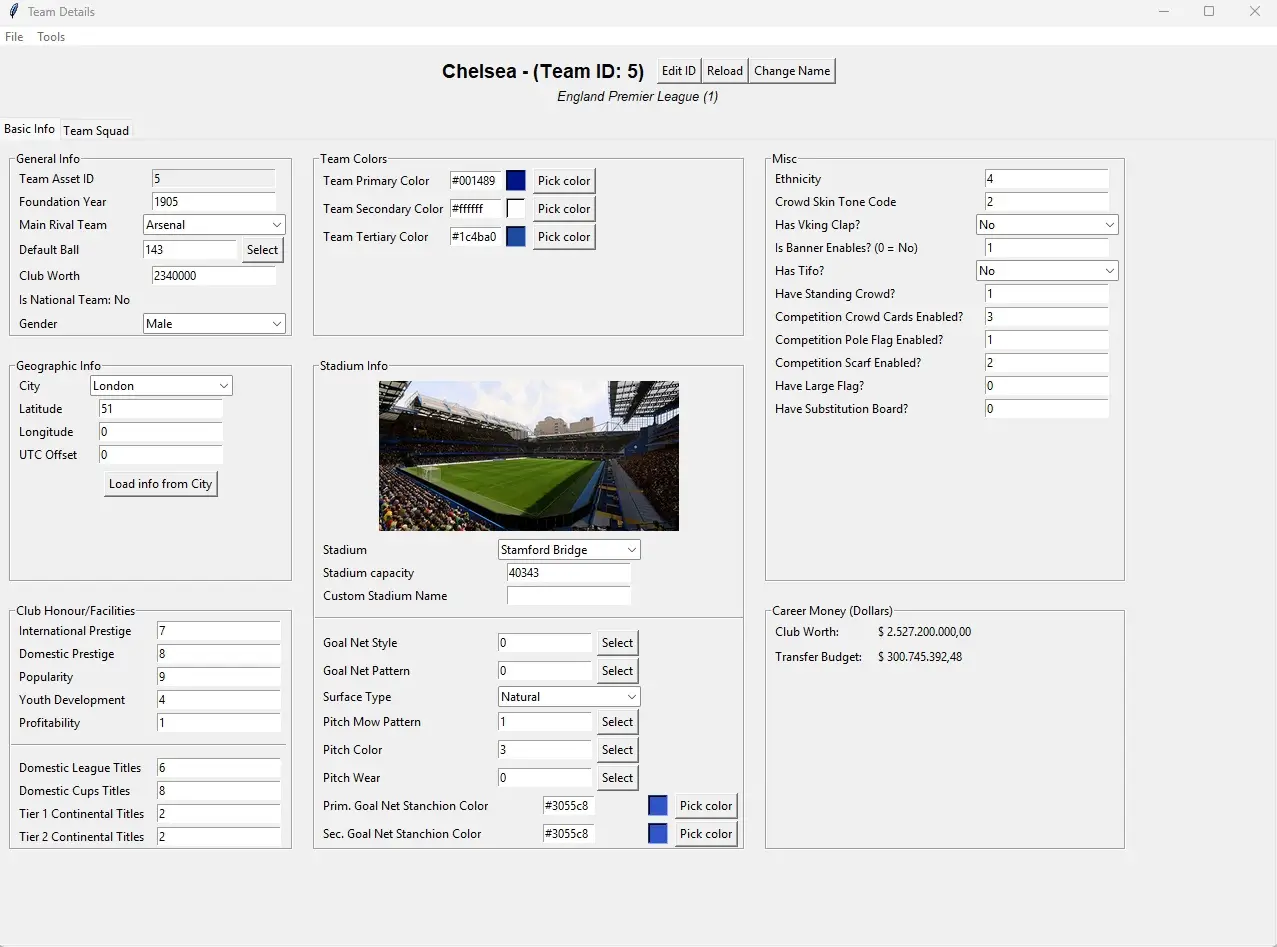Click the Prim. Goal Net Stanchion color swatch
1277x947 pixels.
pyautogui.click(x=658, y=806)
